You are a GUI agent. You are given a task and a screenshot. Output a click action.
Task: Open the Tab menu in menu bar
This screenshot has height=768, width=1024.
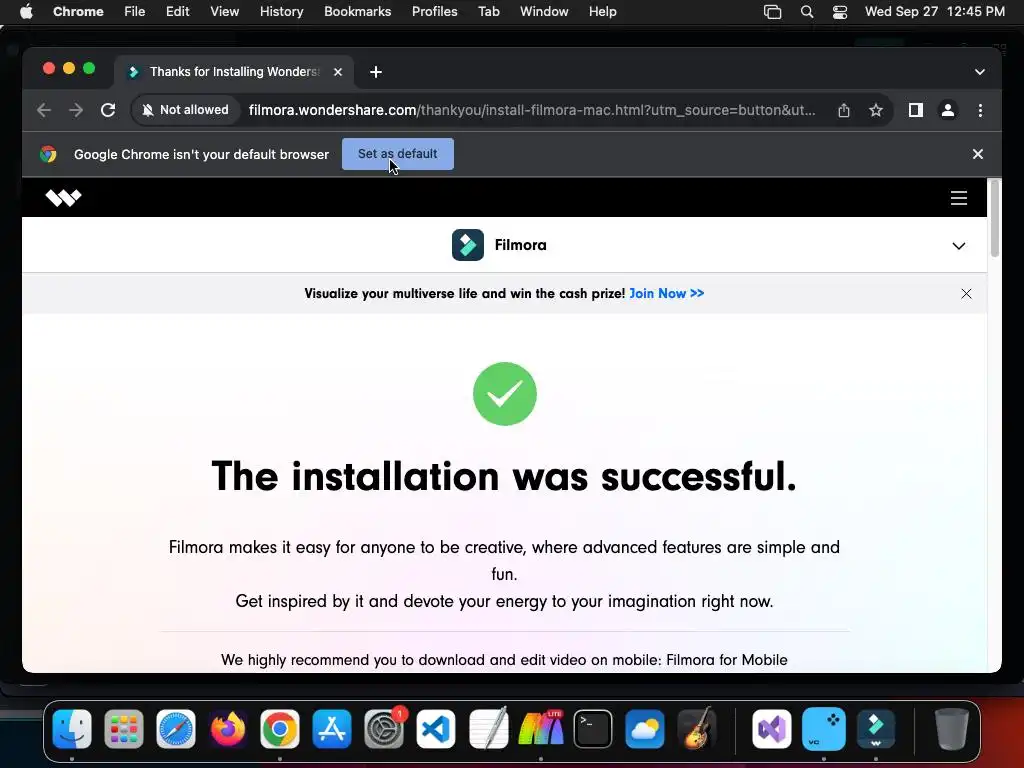[488, 12]
